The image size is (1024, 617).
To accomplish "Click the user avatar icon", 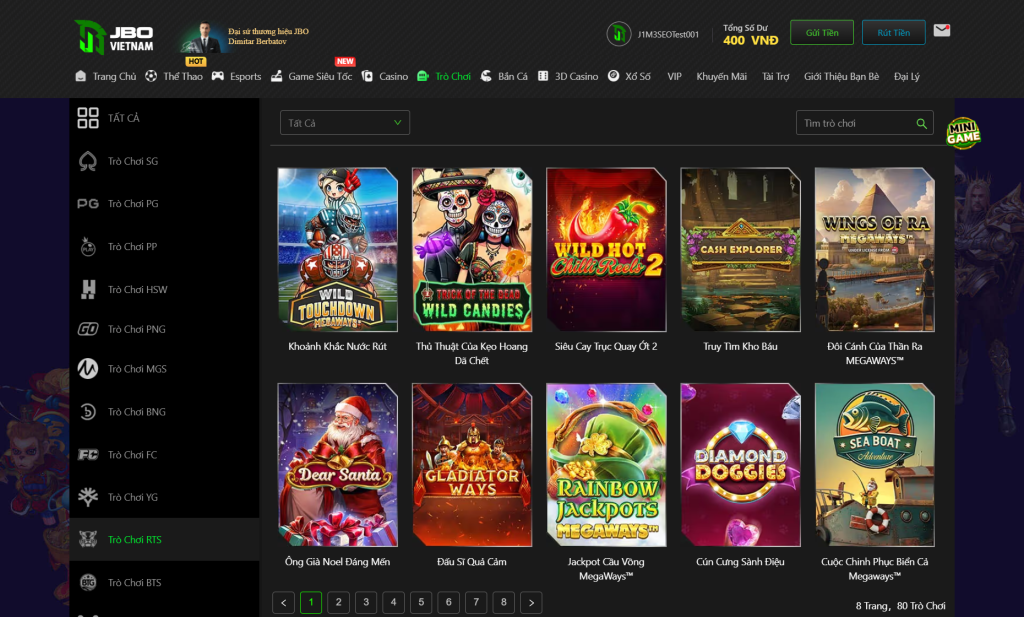I will [618, 34].
